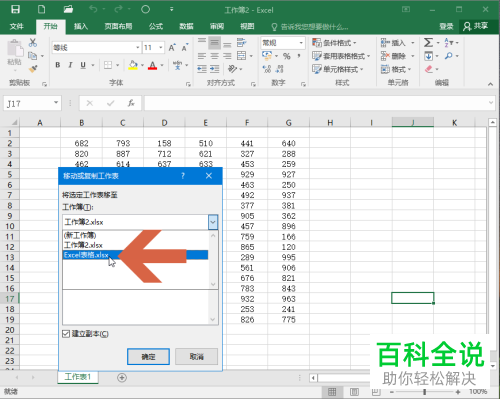Click the Paste clipboard icon

coord(15,48)
